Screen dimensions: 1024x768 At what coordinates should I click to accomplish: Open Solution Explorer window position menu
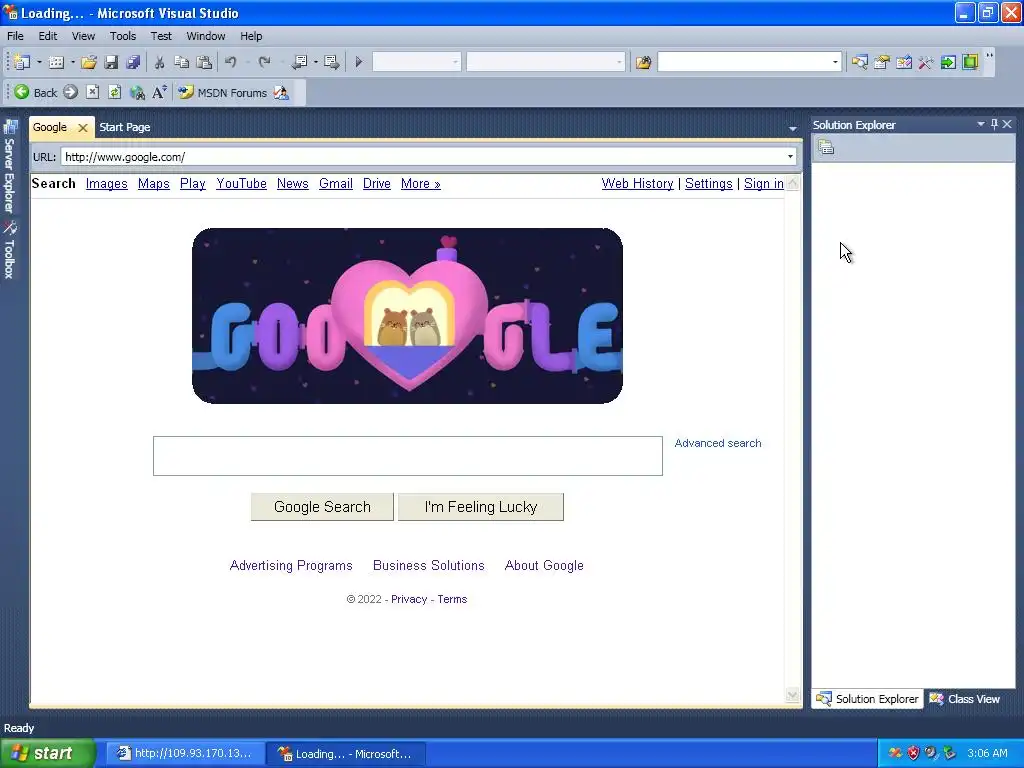point(980,123)
